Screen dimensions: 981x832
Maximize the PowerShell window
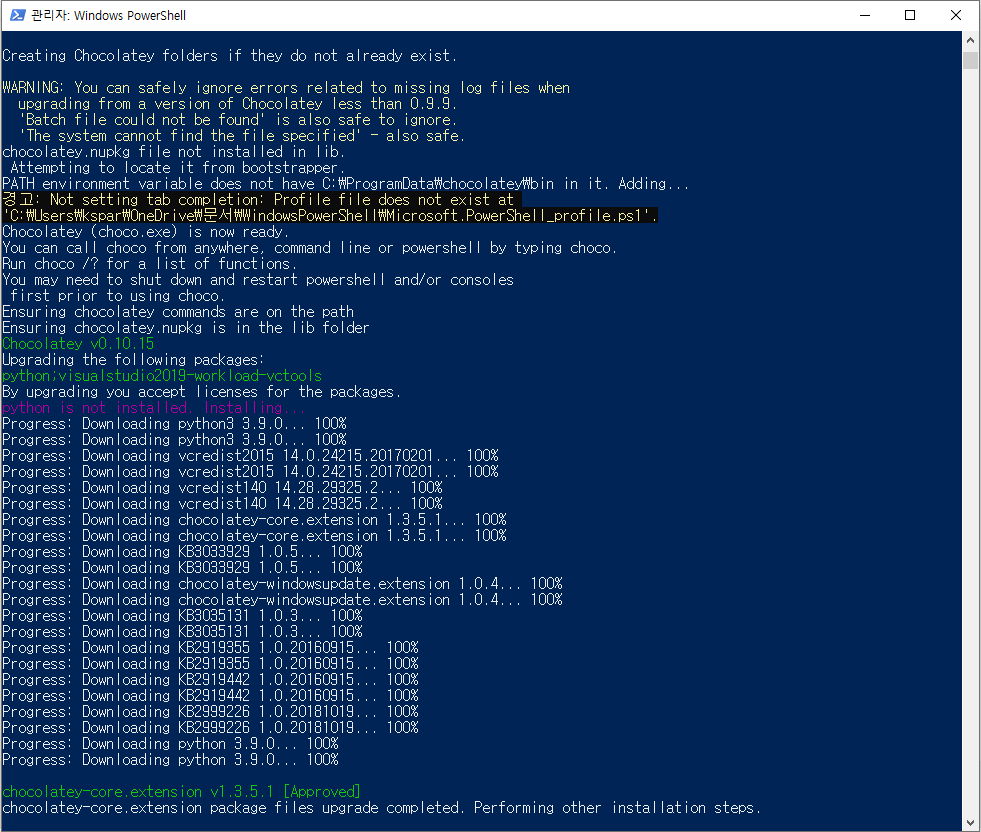click(910, 15)
